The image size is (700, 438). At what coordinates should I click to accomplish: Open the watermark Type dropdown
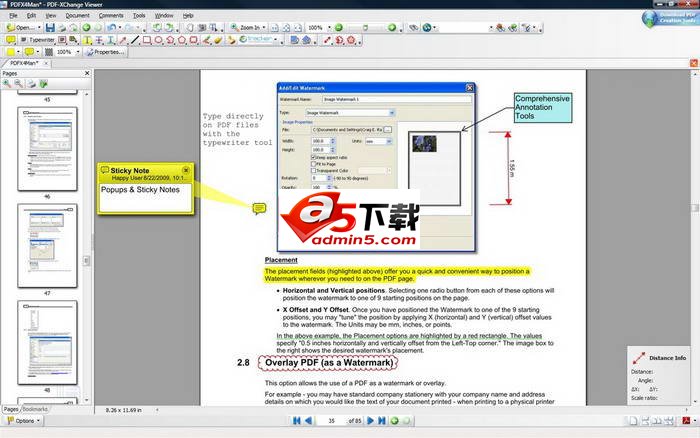(392, 113)
